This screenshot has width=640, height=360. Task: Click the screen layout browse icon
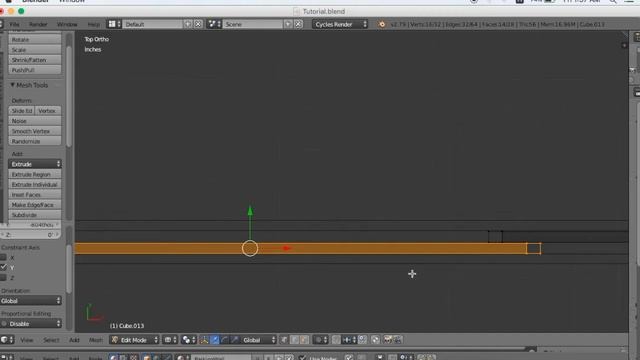coord(114,24)
